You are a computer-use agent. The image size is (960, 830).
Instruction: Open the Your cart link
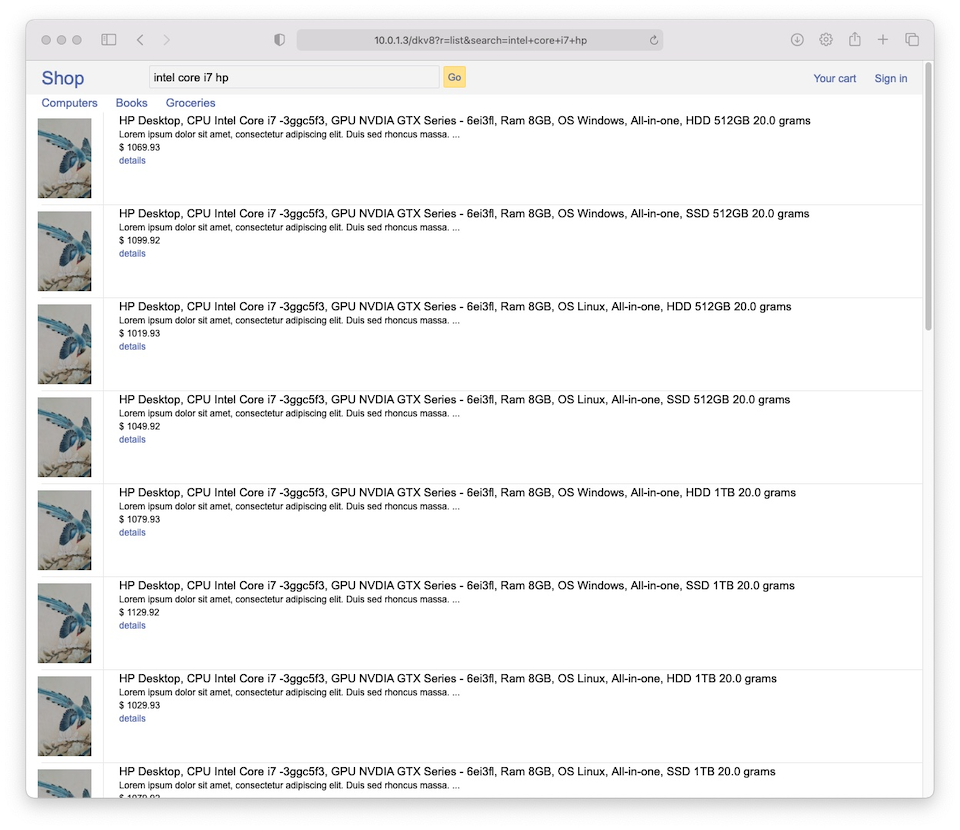pyautogui.click(x=834, y=78)
